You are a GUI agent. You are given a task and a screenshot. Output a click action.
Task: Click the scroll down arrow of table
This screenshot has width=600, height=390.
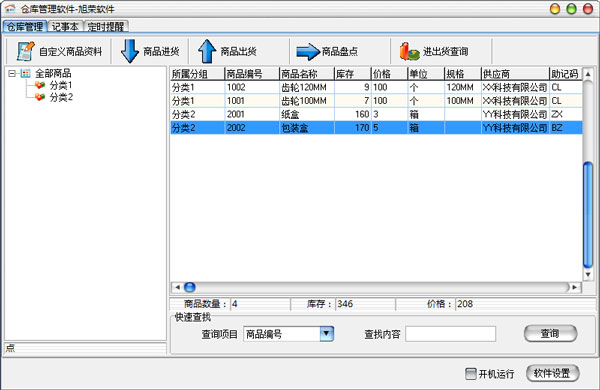pyautogui.click(x=588, y=274)
